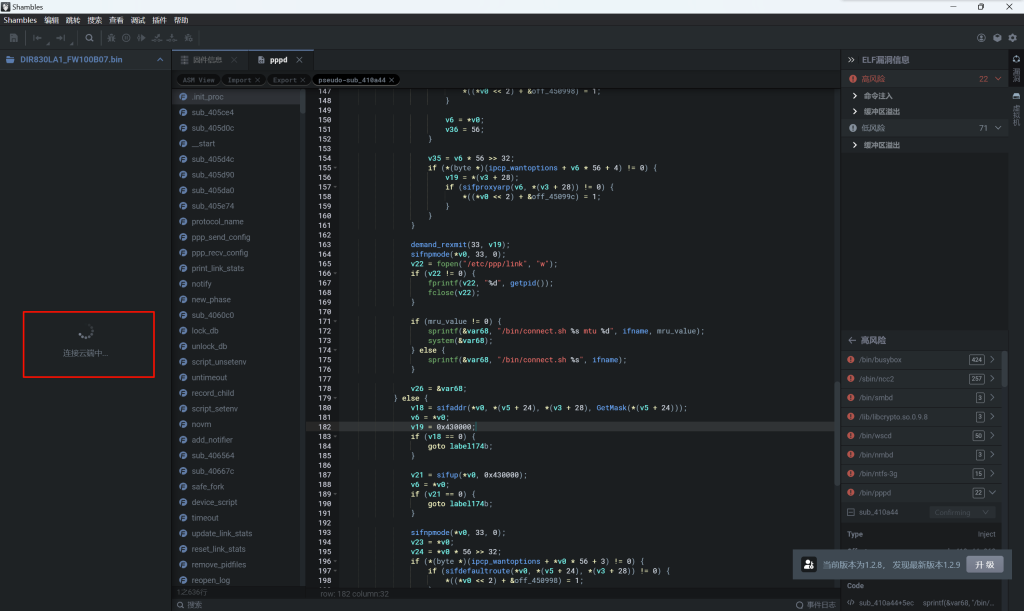Click the 升级 upgrade button
This screenshot has width=1024, height=611.
(983, 564)
